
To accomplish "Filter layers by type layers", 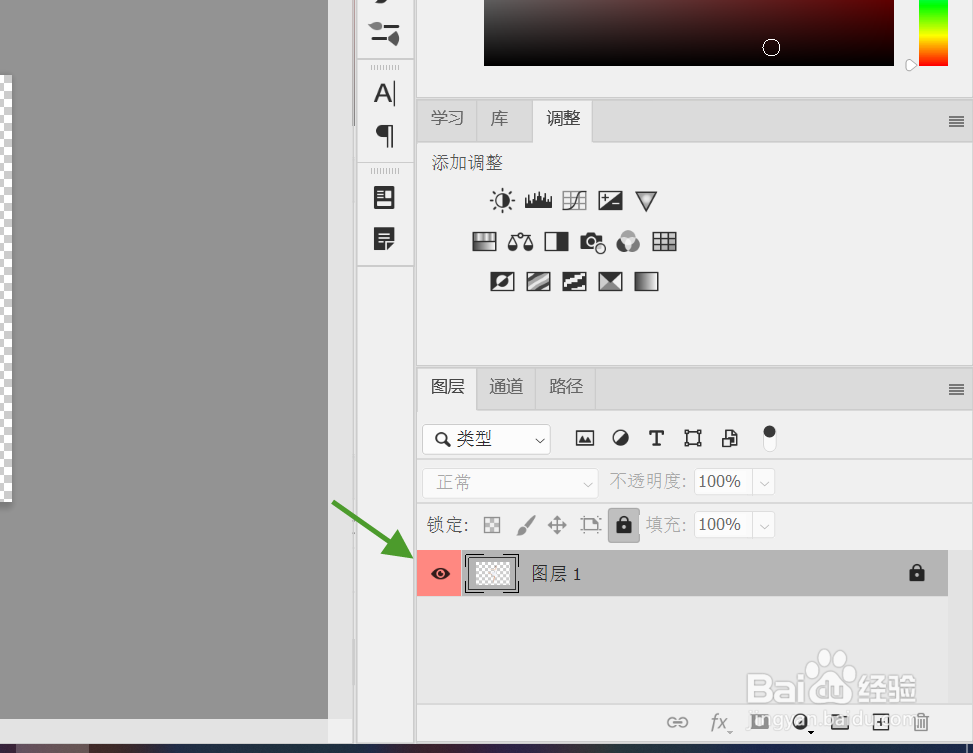I will [x=656, y=438].
